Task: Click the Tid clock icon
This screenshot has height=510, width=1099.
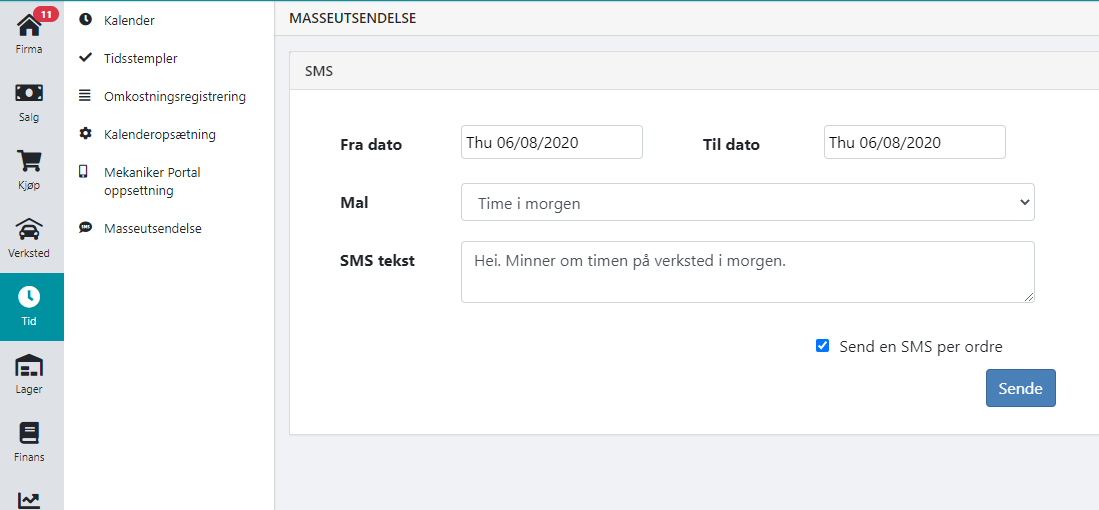Action: pyautogui.click(x=29, y=297)
